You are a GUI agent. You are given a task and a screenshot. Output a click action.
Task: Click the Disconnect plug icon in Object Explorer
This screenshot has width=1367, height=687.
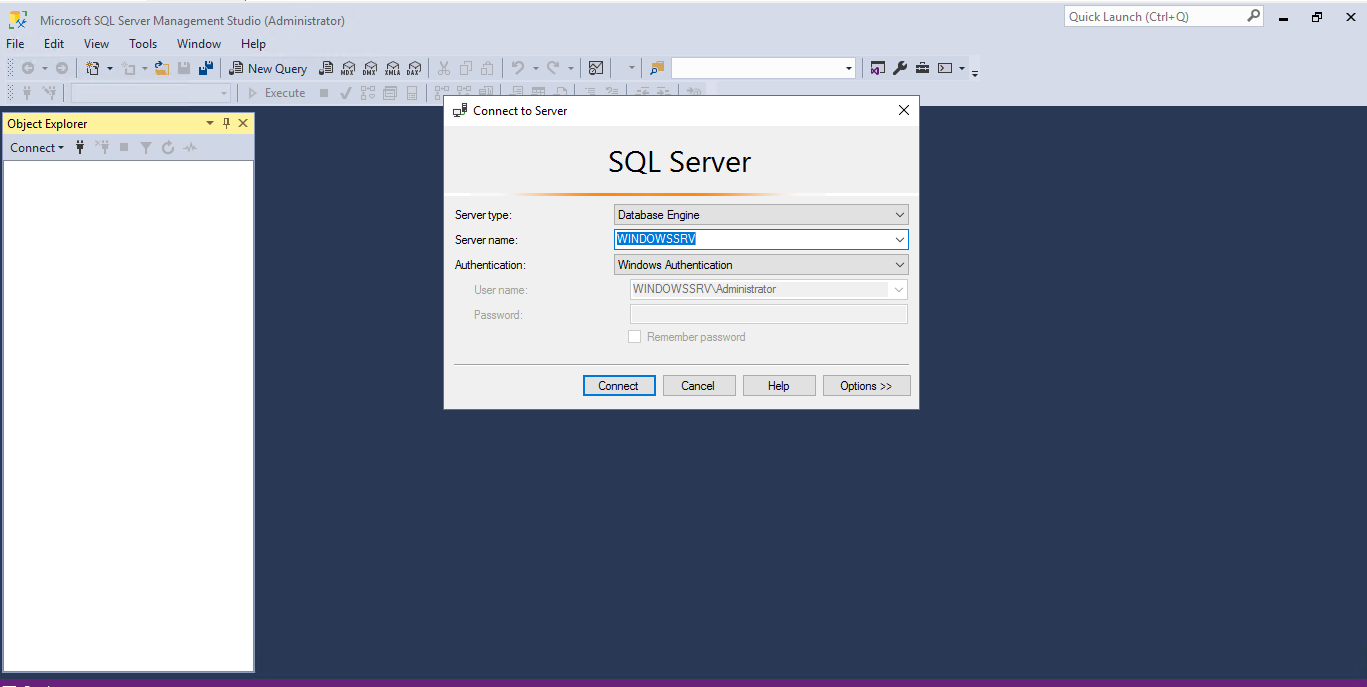(102, 147)
